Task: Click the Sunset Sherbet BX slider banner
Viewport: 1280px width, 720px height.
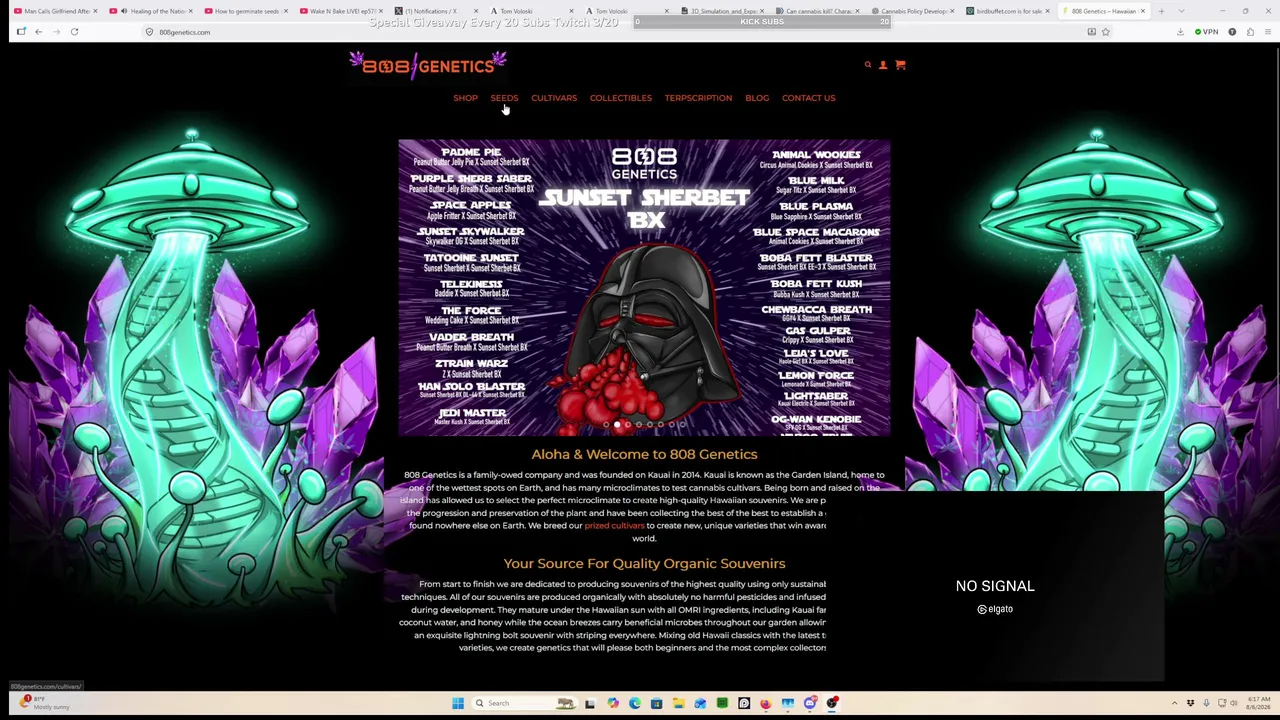Action: pyautogui.click(x=644, y=287)
